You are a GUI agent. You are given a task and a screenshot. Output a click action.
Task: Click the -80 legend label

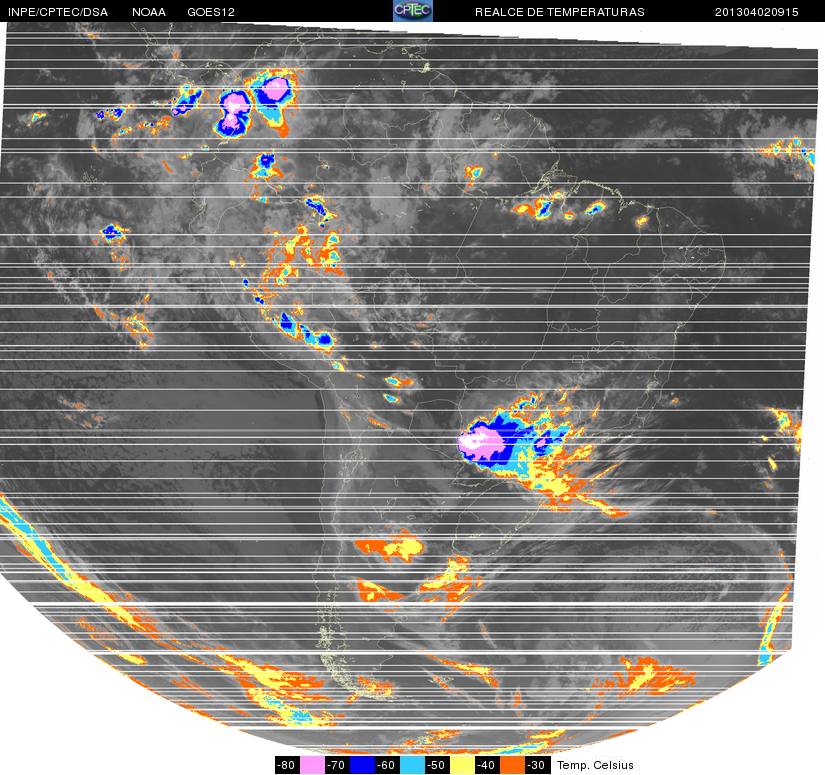click(287, 765)
